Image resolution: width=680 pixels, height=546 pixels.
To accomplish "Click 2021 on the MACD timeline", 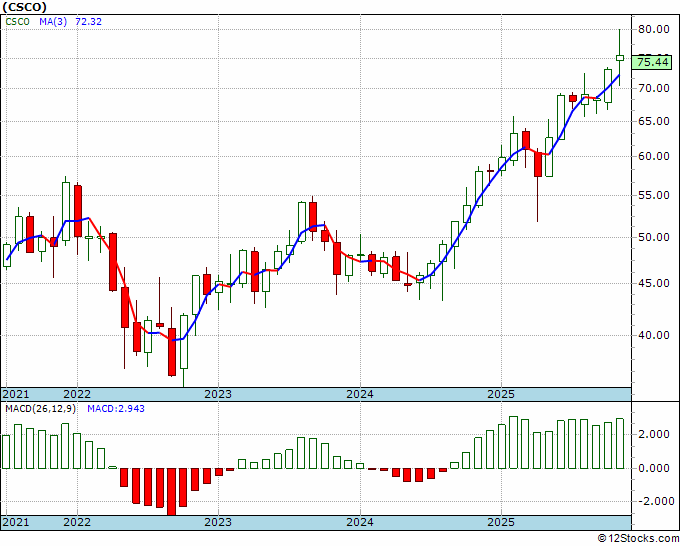I will pyautogui.click(x=16, y=522).
